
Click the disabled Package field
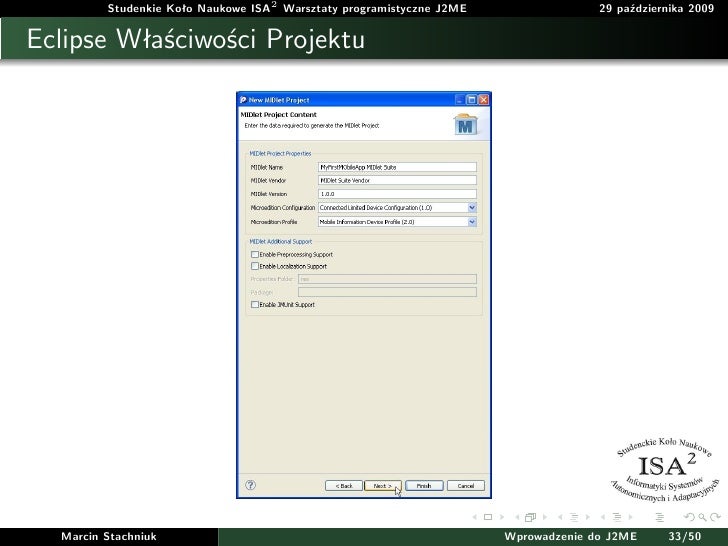387,292
